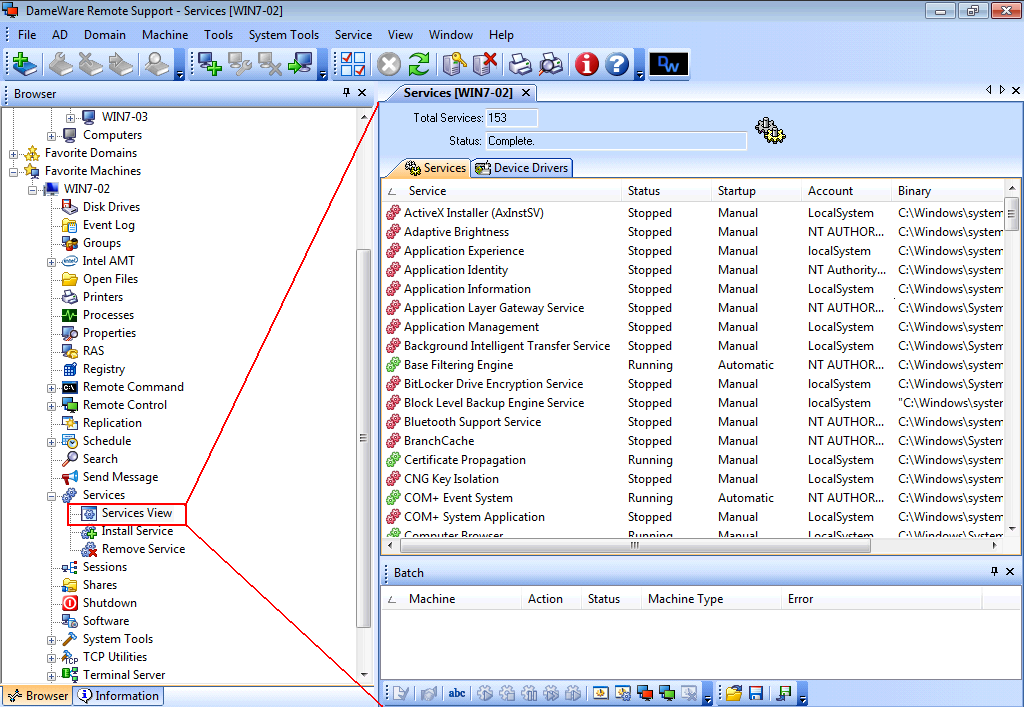Expand the Remote Command node

51,388
